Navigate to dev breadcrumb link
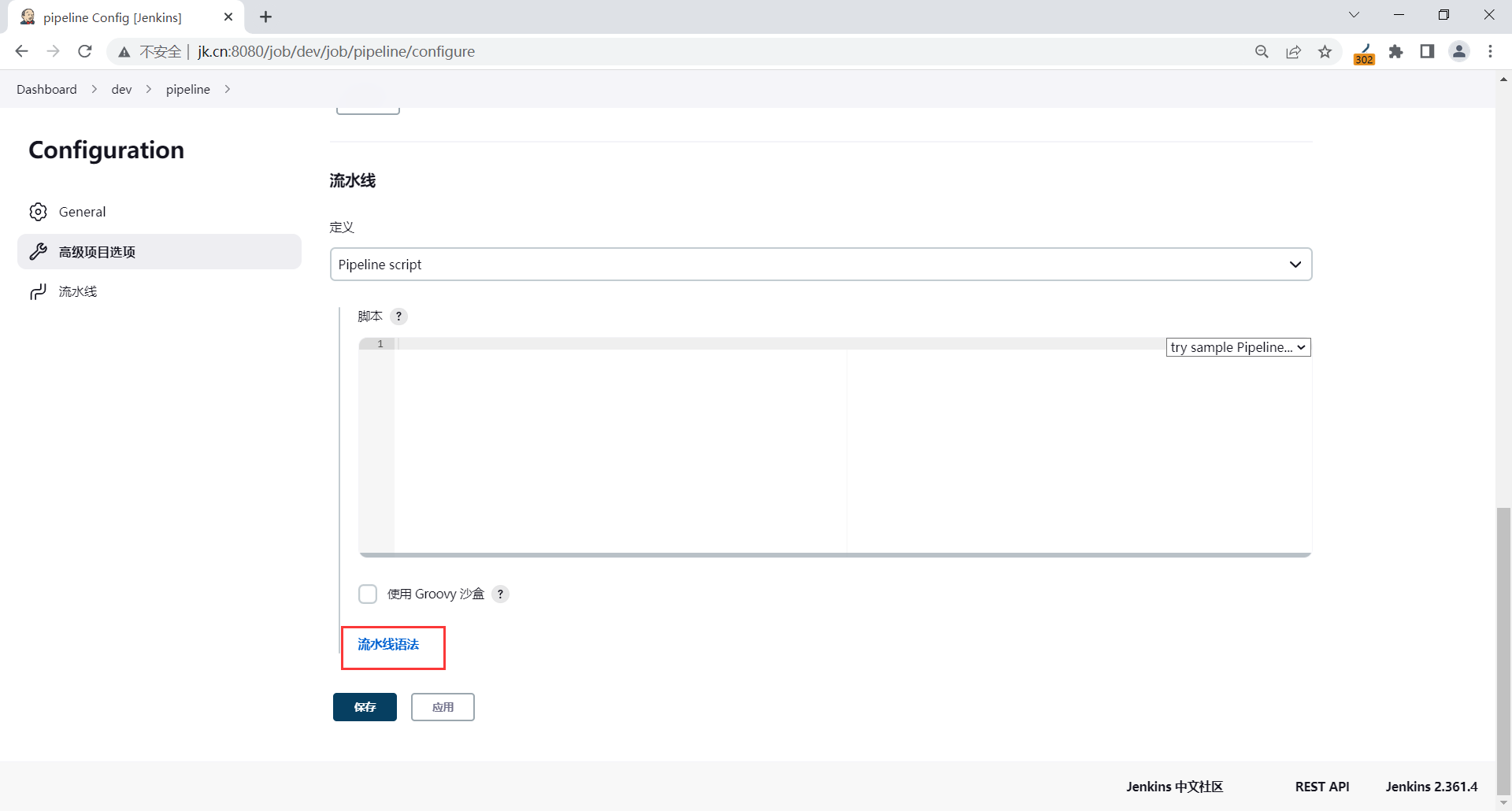Image resolution: width=1512 pixels, height=811 pixels. tap(121, 89)
